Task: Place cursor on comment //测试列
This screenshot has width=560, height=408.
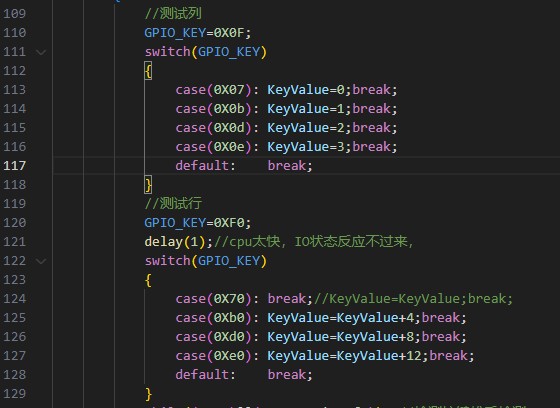Action: (173, 14)
